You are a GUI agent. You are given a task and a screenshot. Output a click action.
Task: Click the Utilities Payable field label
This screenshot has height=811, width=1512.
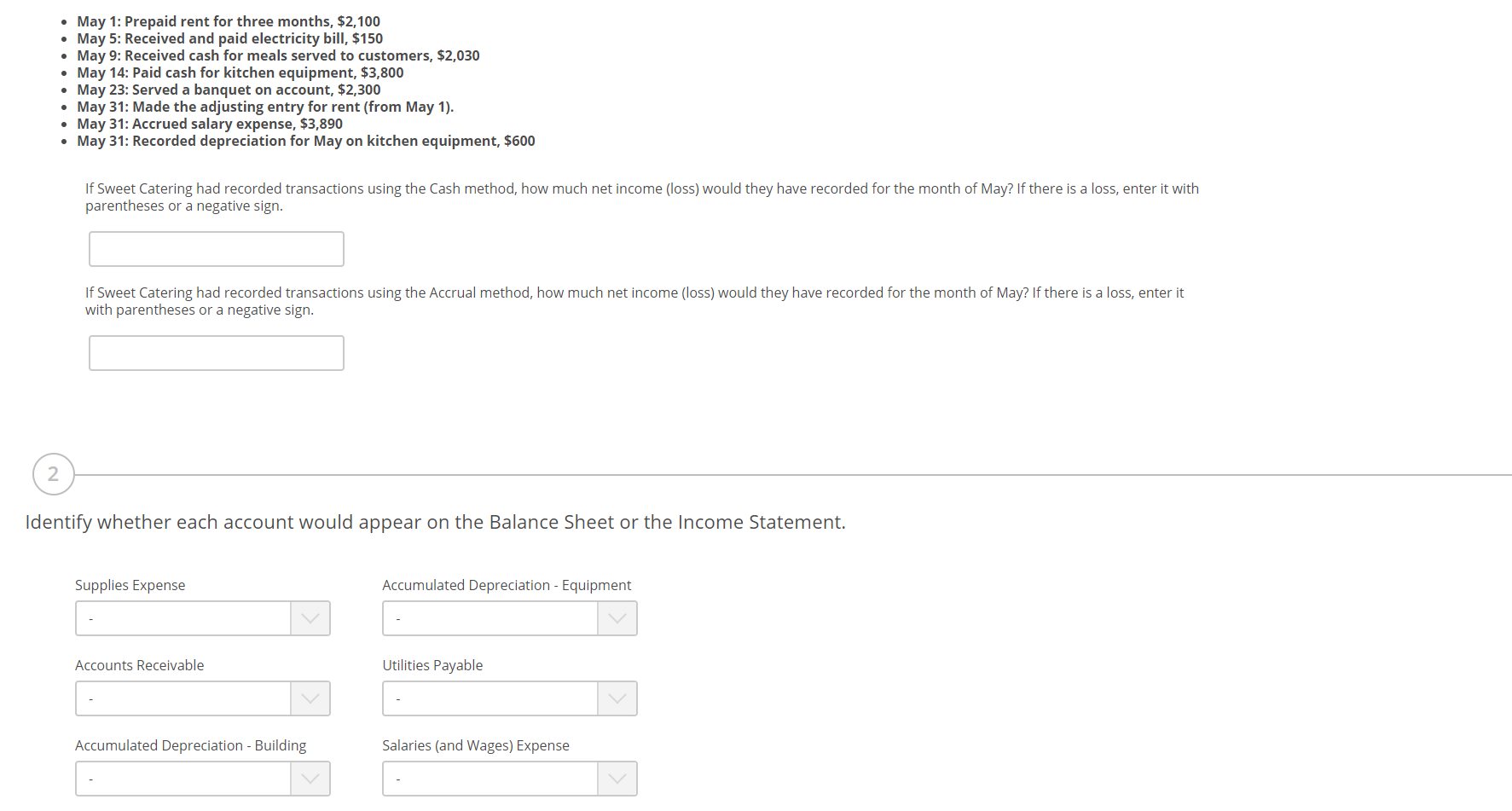(432, 665)
